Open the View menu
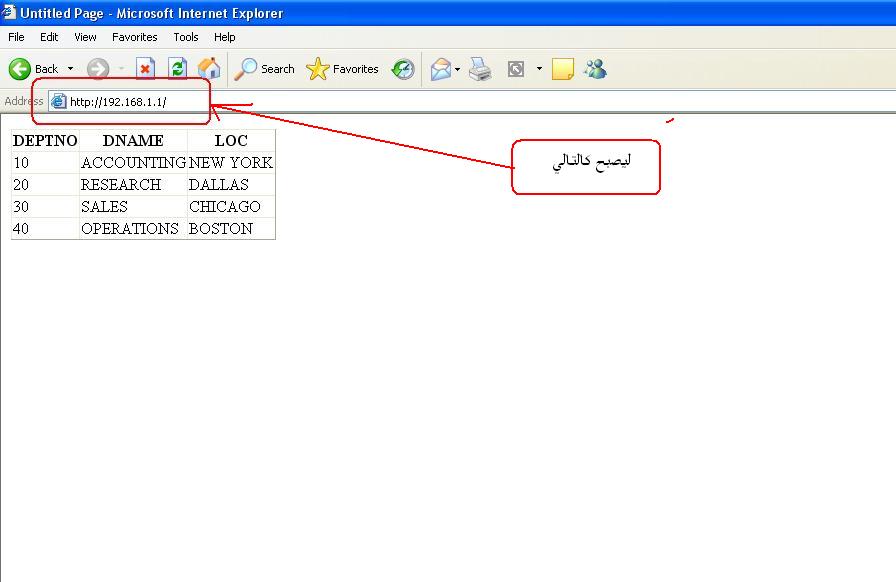Screen dimensions: 896x582 pyautogui.click(x=85, y=37)
